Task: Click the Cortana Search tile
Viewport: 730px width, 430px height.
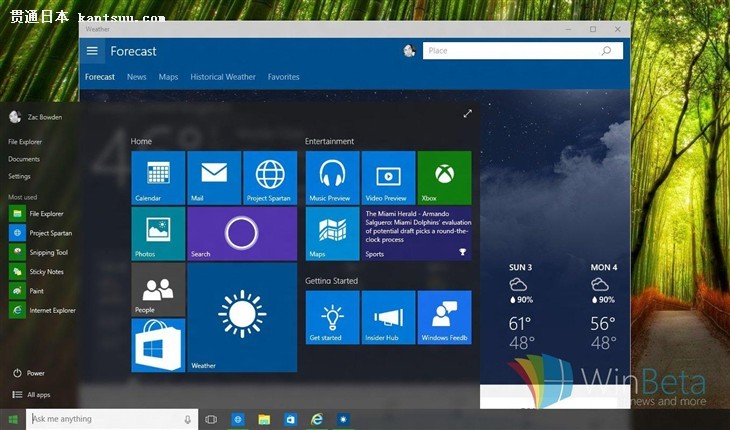Action: tap(242, 233)
